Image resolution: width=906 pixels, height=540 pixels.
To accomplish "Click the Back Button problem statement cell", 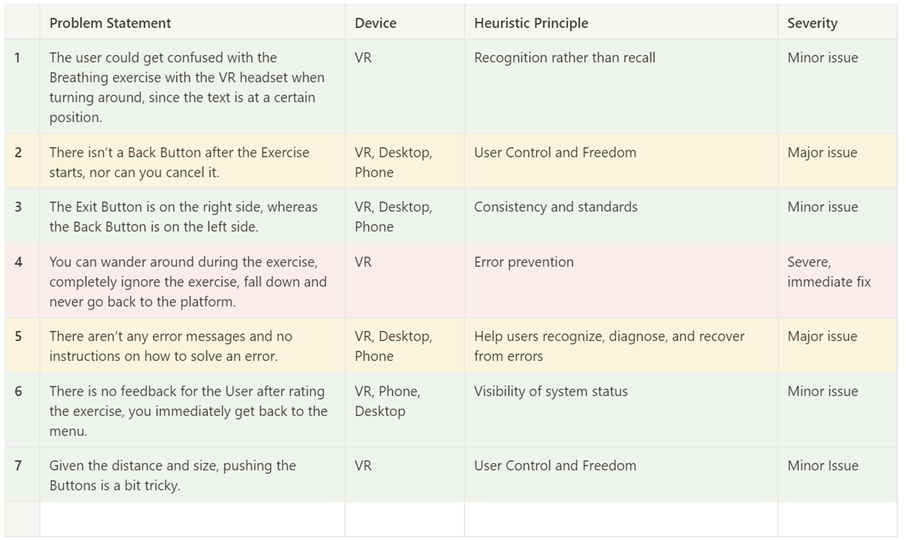I will (x=192, y=162).
